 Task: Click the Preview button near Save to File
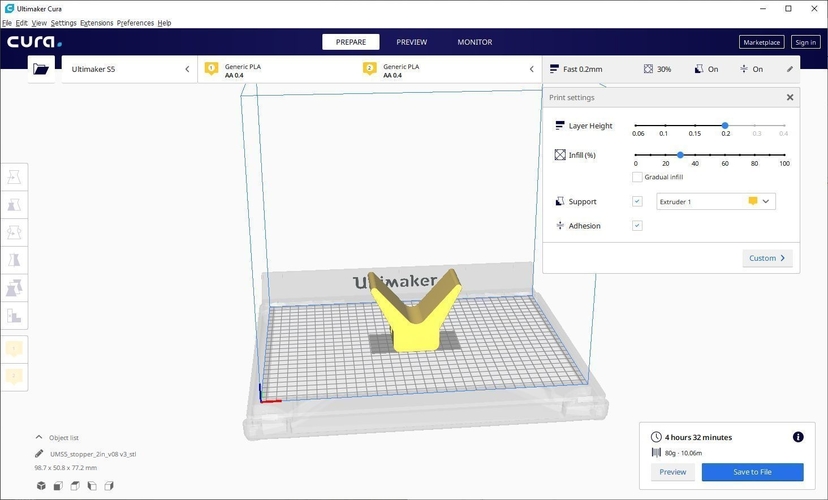click(672, 472)
